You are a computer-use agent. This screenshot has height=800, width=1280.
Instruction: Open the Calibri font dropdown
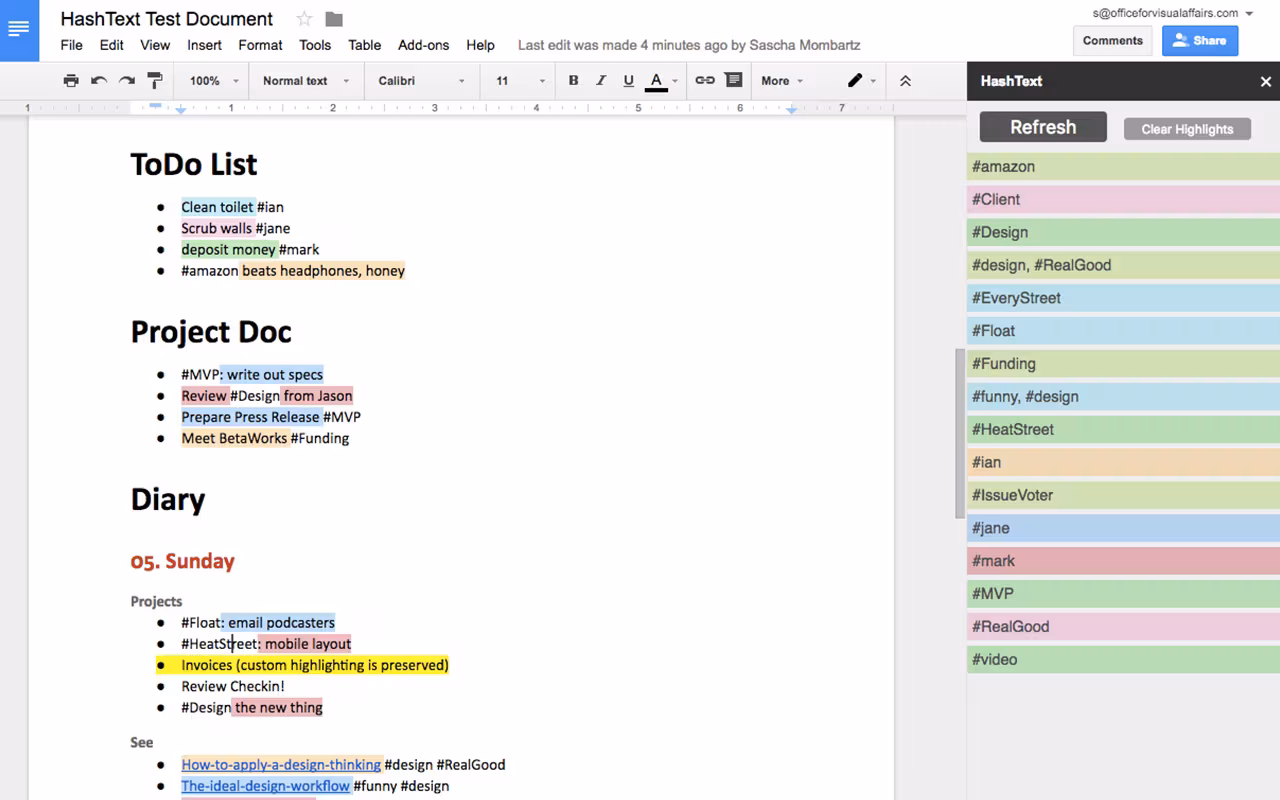(421, 81)
